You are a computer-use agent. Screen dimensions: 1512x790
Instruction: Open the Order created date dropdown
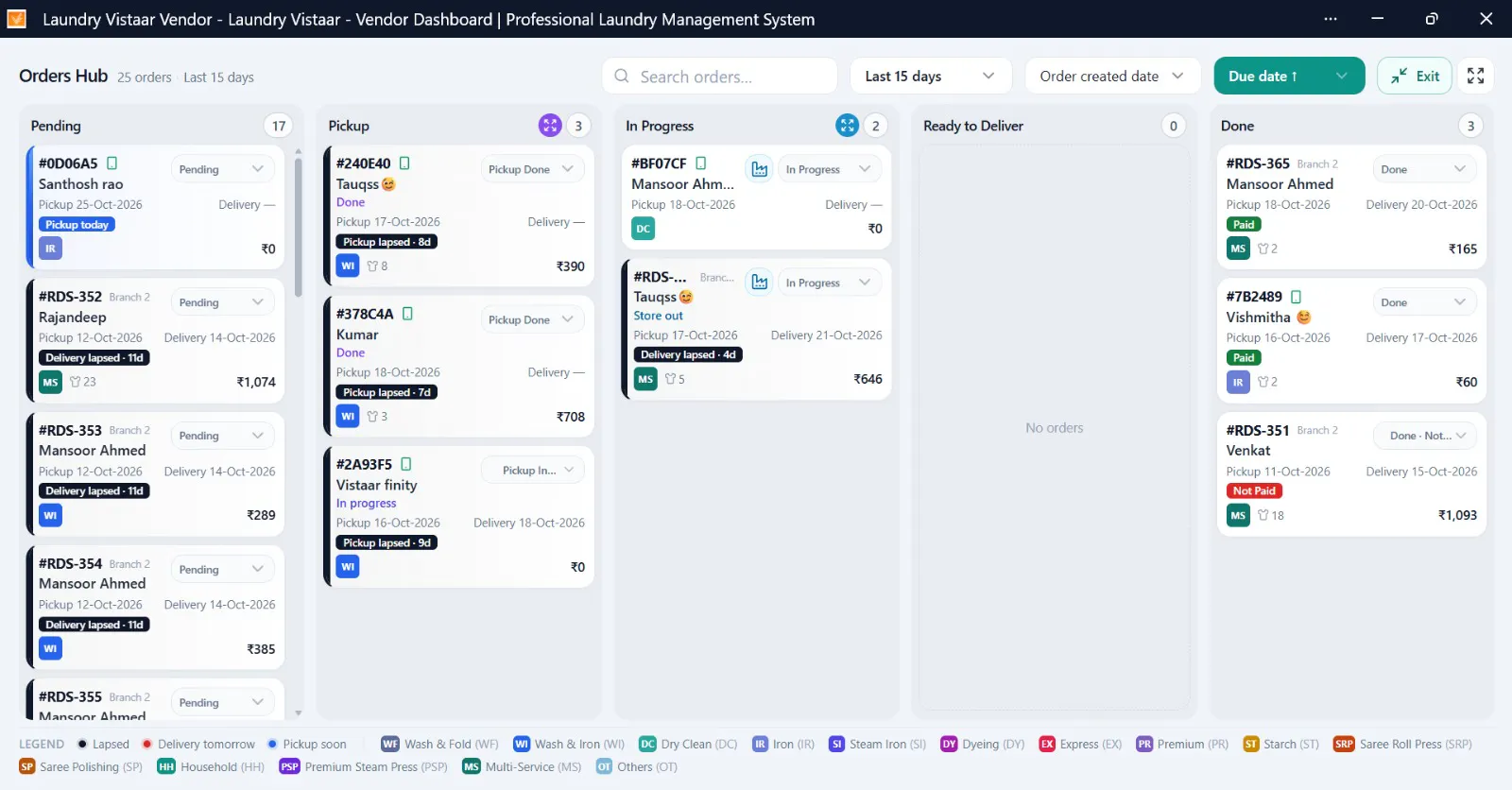point(1112,77)
